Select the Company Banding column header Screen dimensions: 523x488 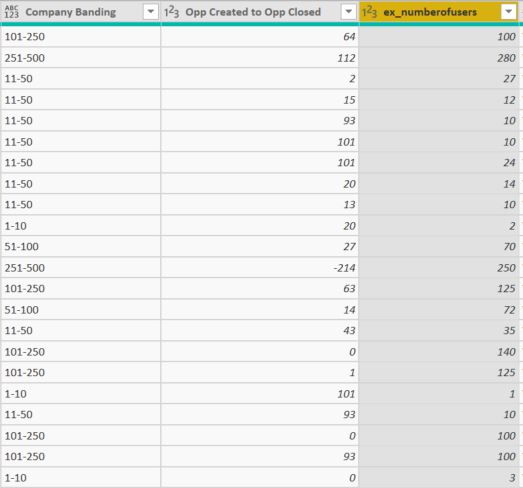point(80,12)
